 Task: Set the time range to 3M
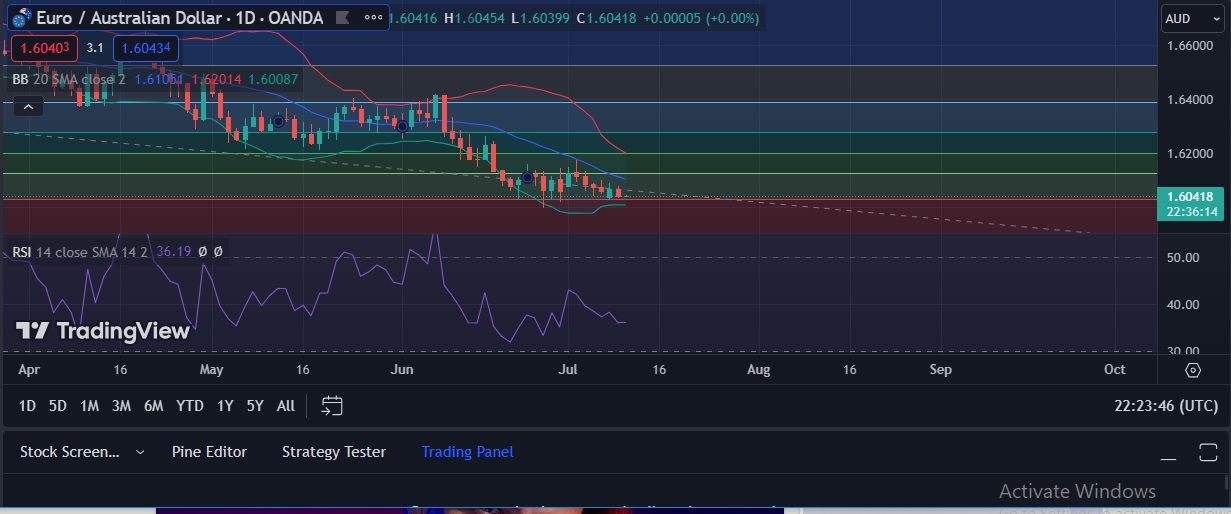[x=121, y=406]
